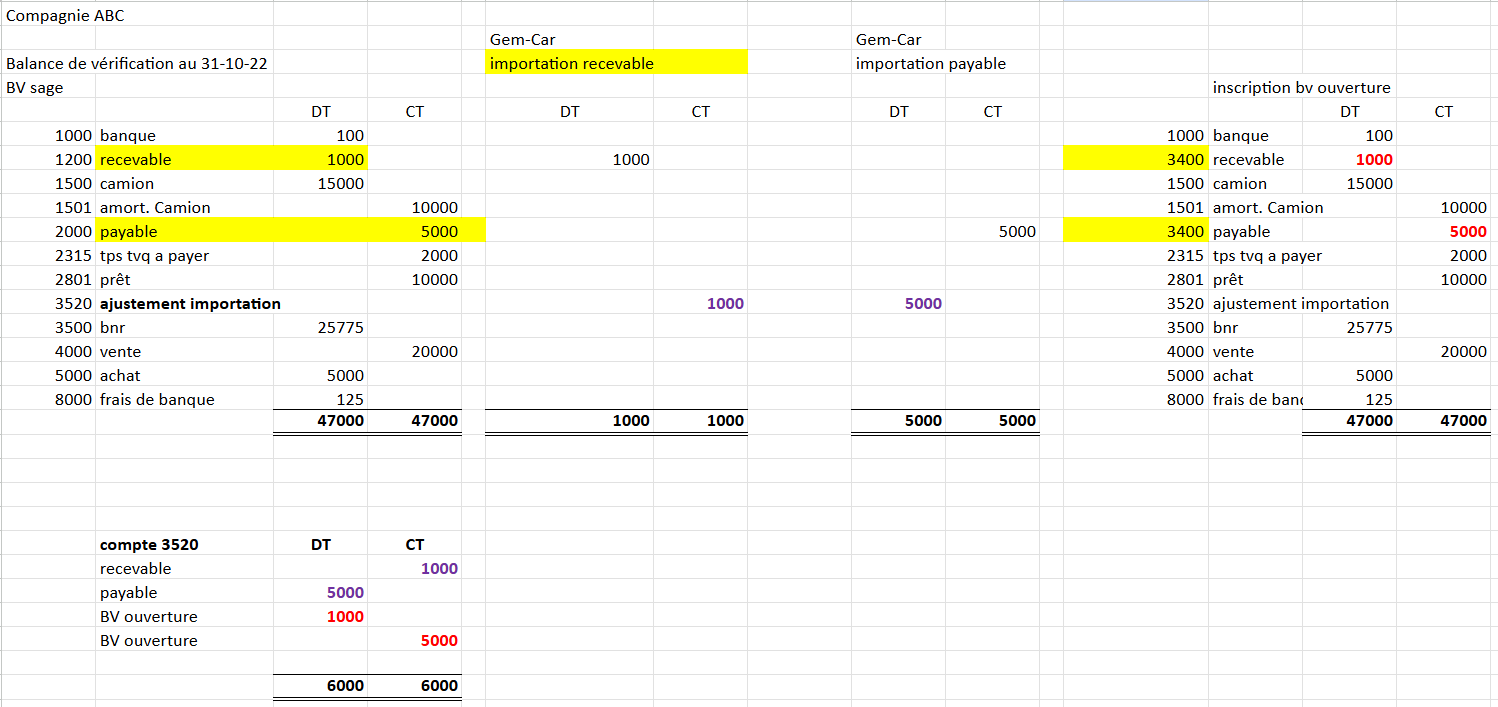This screenshot has width=1498, height=707.
Task: Click the bold compte 3520 heading cell
Action: tap(149, 545)
